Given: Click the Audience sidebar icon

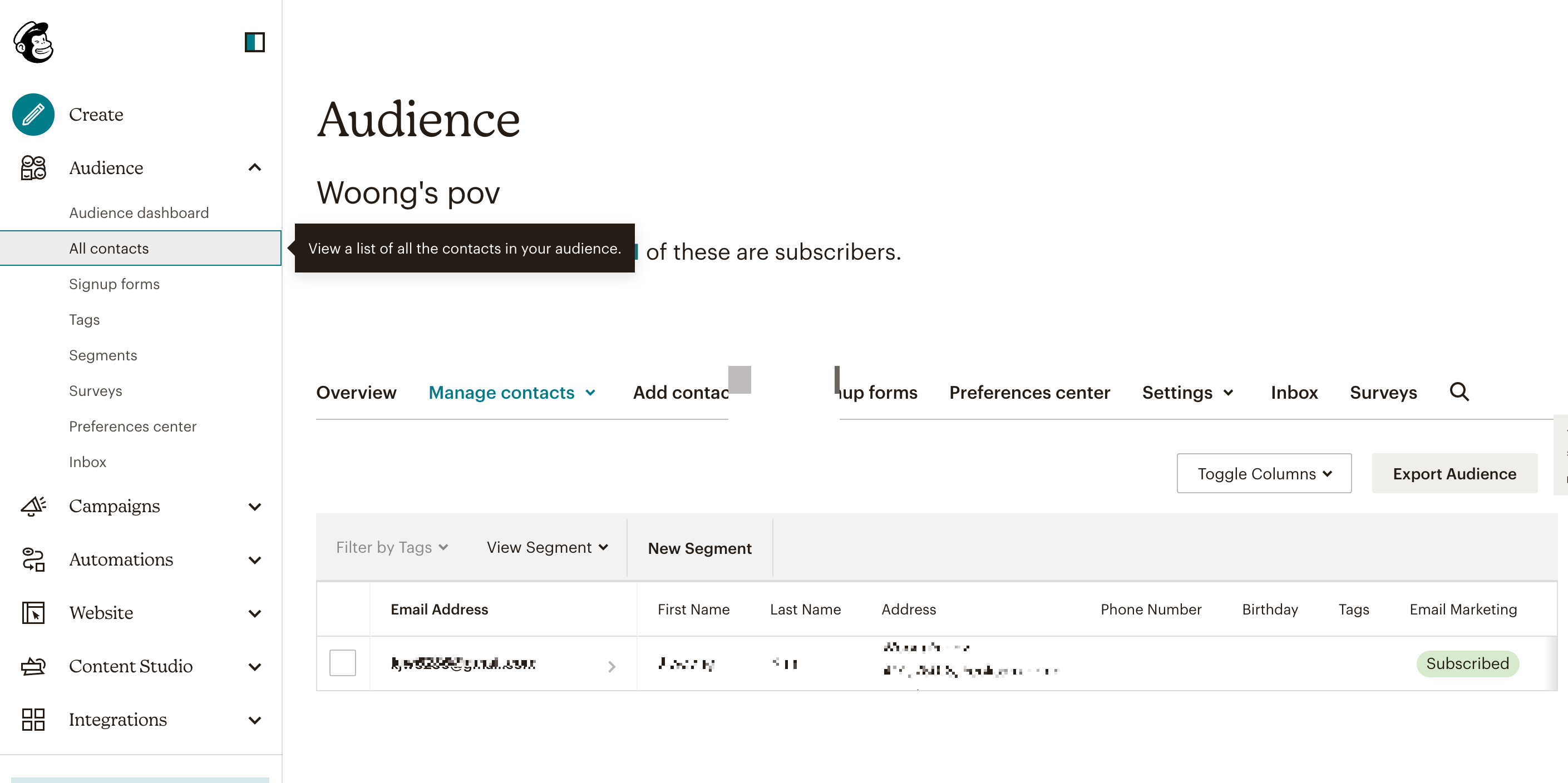Looking at the screenshot, I should (33, 167).
